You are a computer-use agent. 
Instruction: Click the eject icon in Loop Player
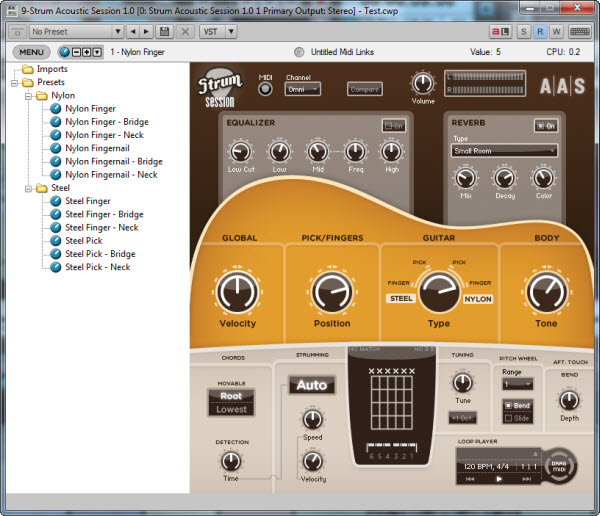click(x=535, y=454)
